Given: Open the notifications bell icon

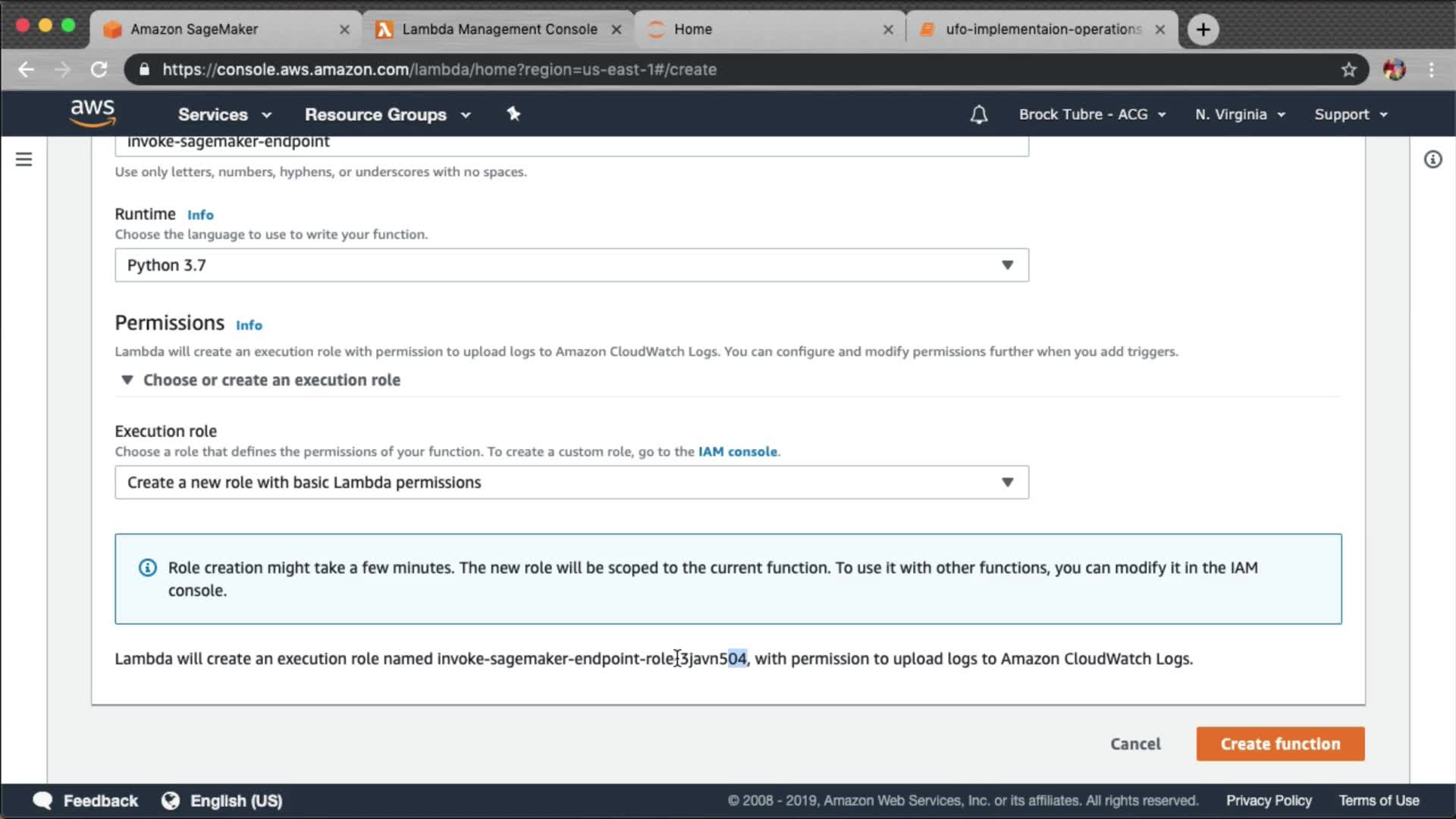Looking at the screenshot, I should [x=978, y=115].
